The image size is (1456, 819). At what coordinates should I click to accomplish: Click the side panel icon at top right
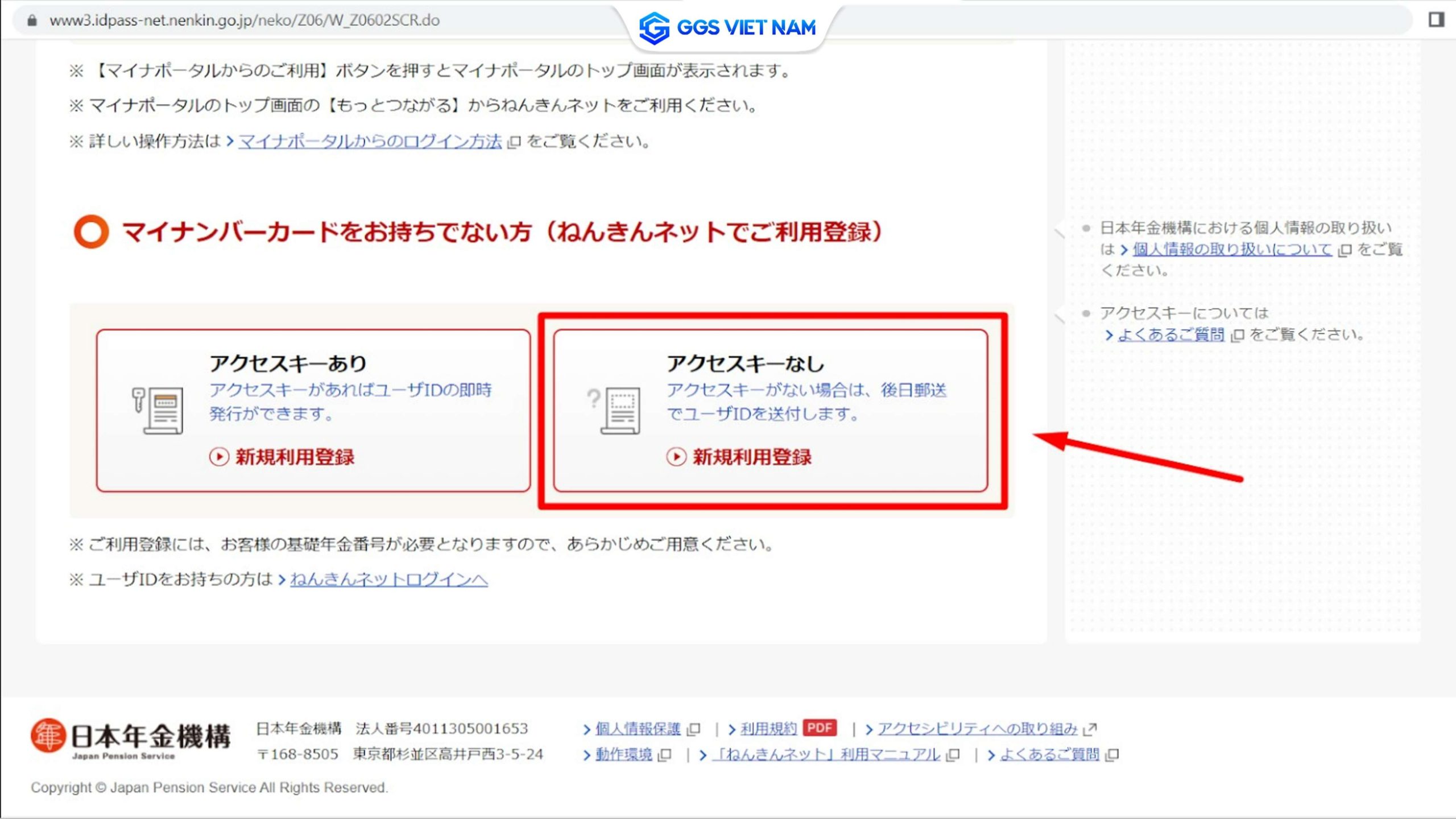click(x=1436, y=20)
